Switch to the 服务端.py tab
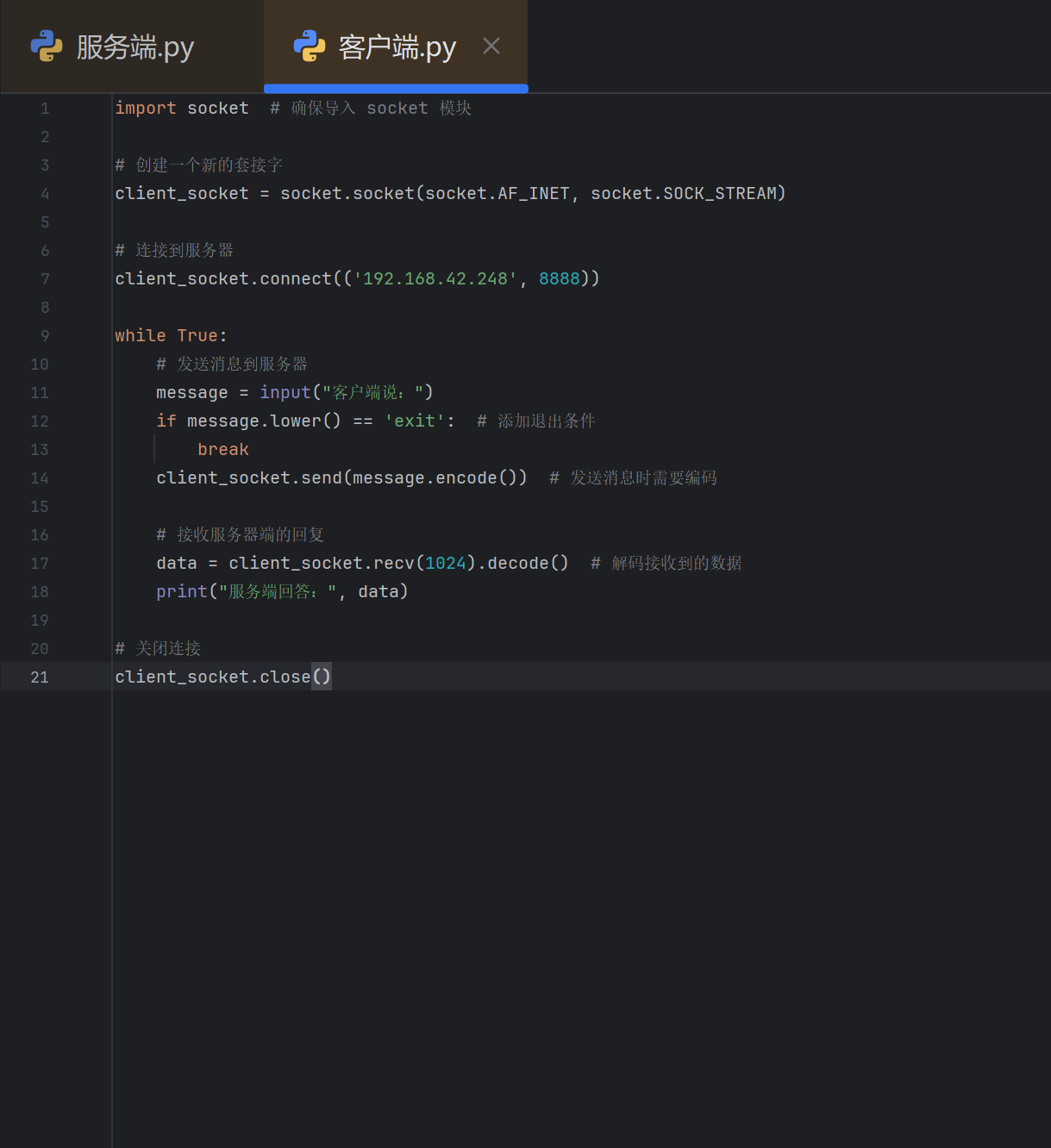Image resolution: width=1051 pixels, height=1148 pixels. click(x=135, y=47)
